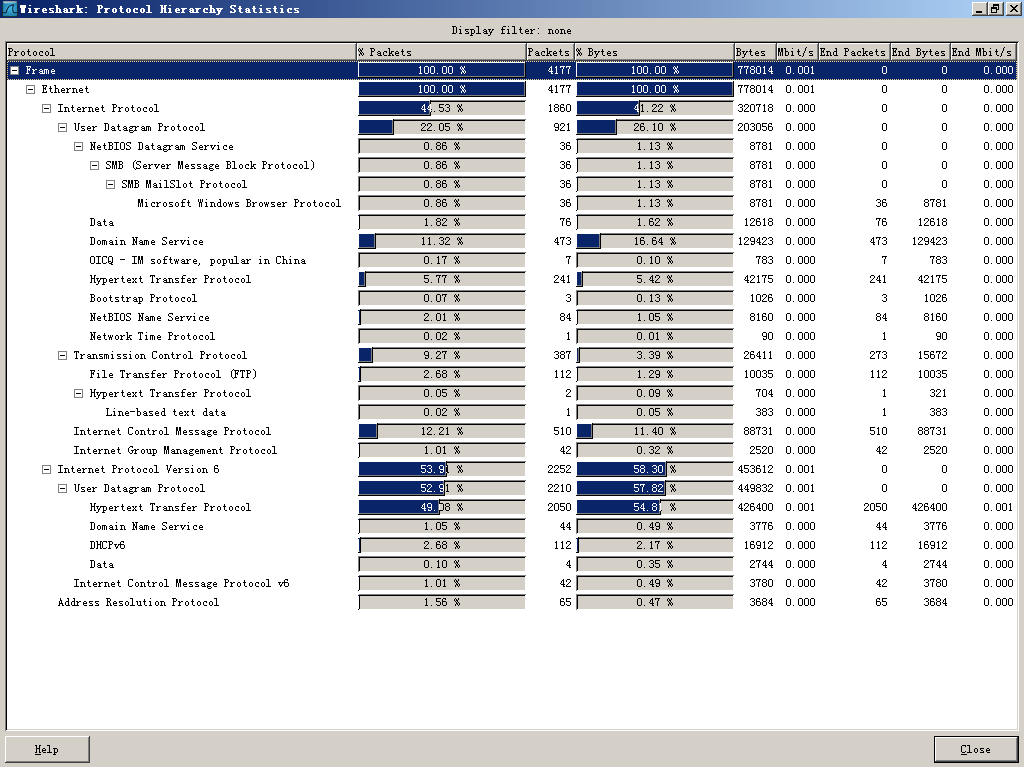
Task: Click 5.77 % Hypertext Transfer Protocol bar
Action: pyautogui.click(x=441, y=280)
